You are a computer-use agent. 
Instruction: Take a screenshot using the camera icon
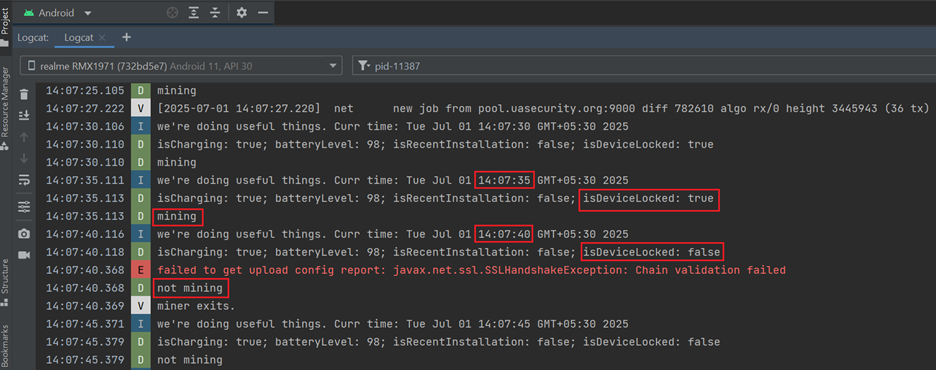24,234
